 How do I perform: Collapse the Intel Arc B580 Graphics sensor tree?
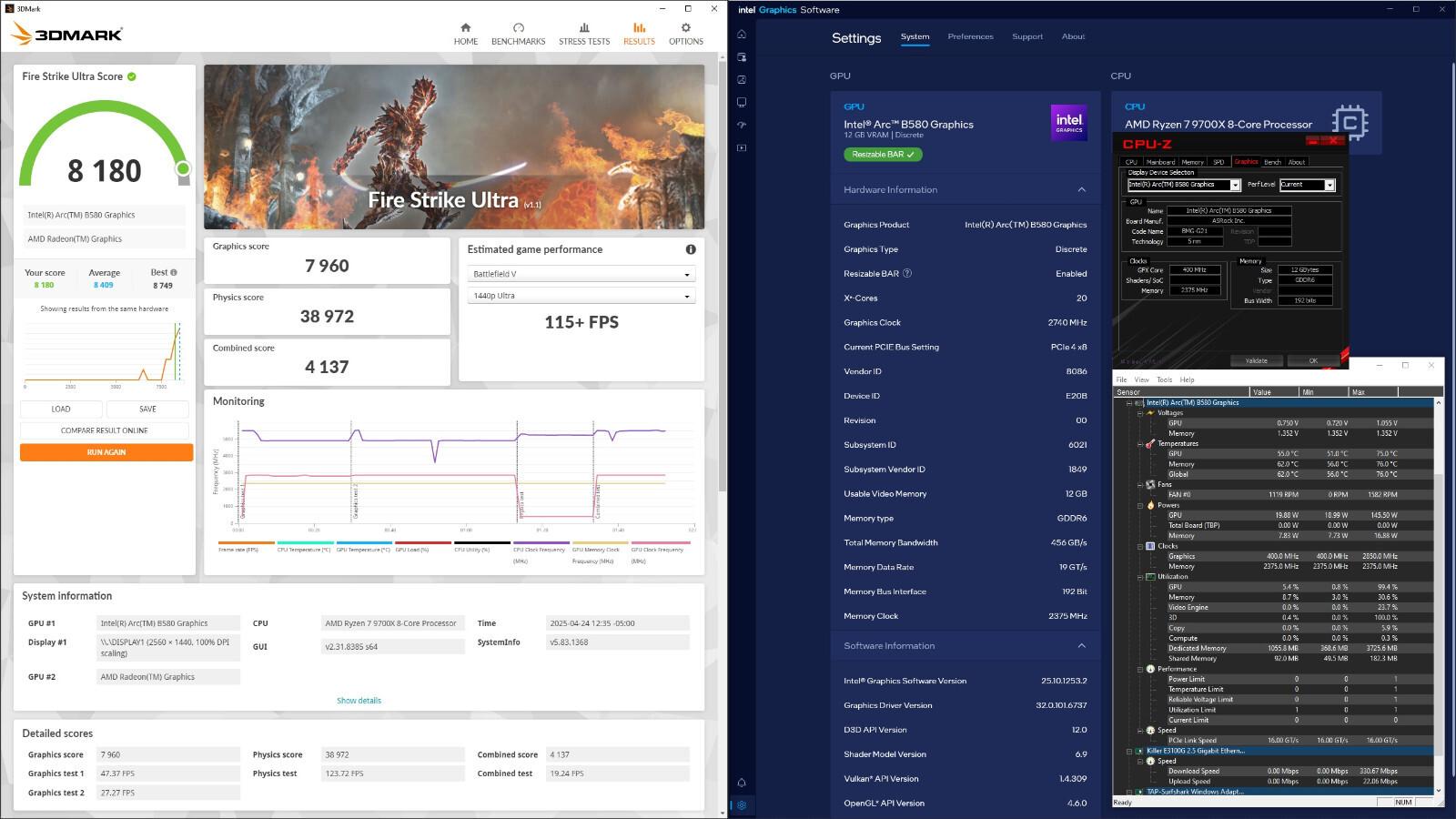[x=1129, y=402]
